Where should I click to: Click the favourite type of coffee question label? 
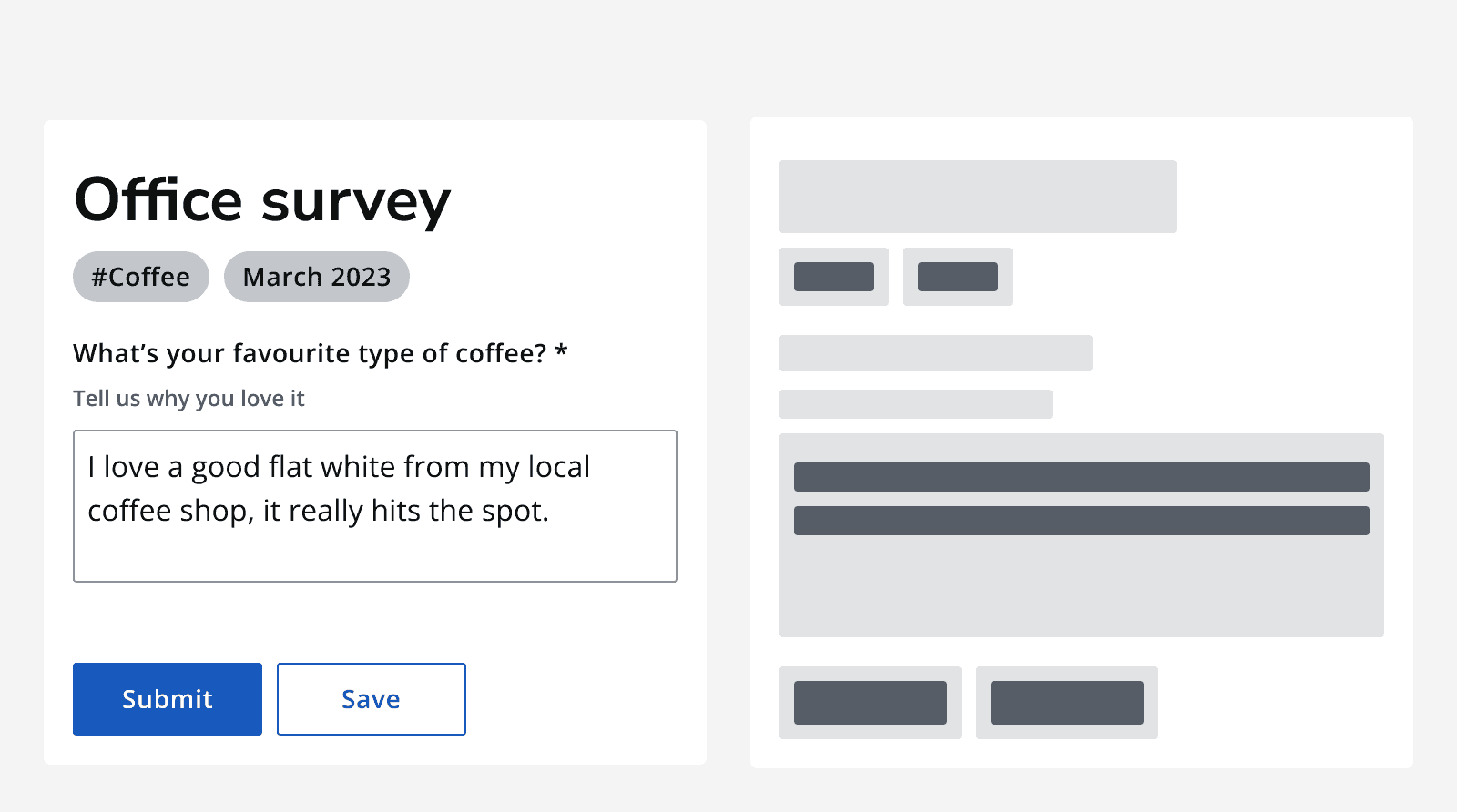pyautogui.click(x=310, y=353)
